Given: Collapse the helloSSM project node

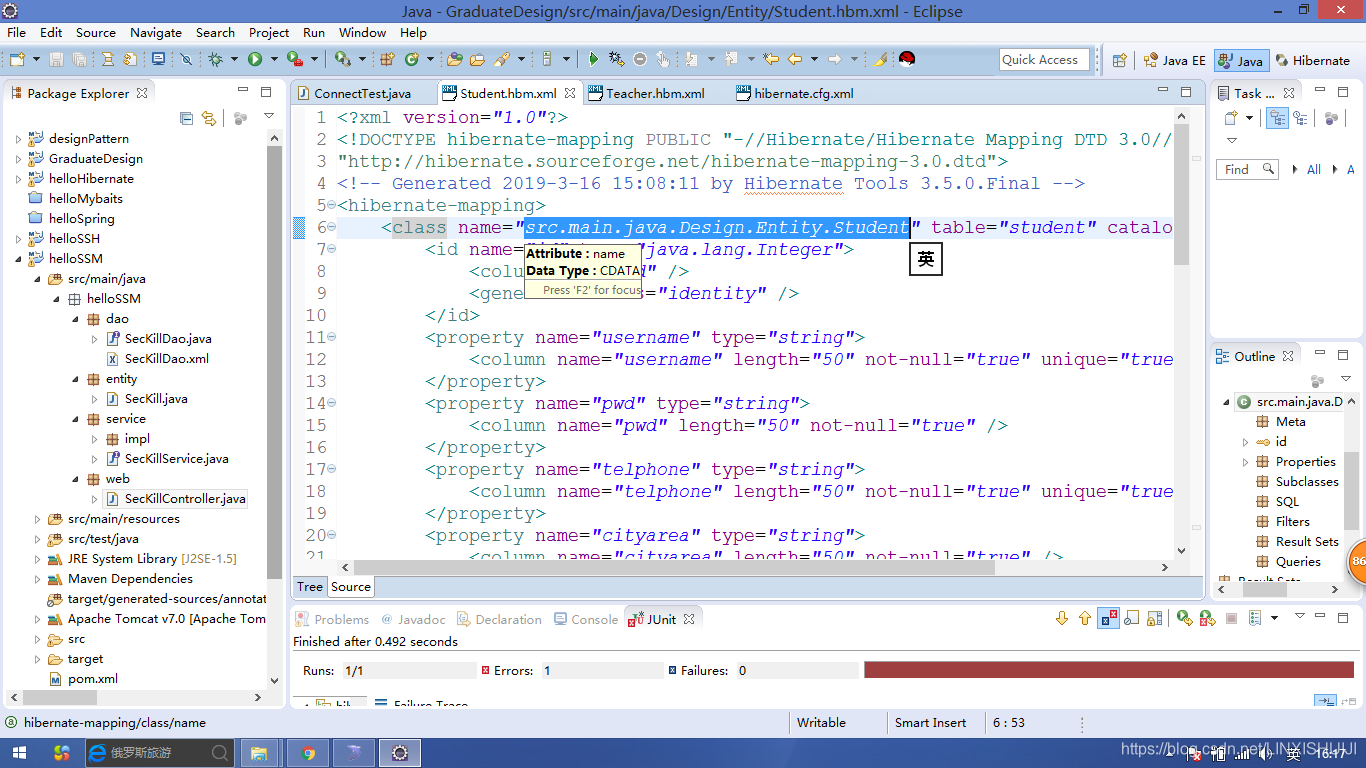Looking at the screenshot, I should tap(19, 259).
